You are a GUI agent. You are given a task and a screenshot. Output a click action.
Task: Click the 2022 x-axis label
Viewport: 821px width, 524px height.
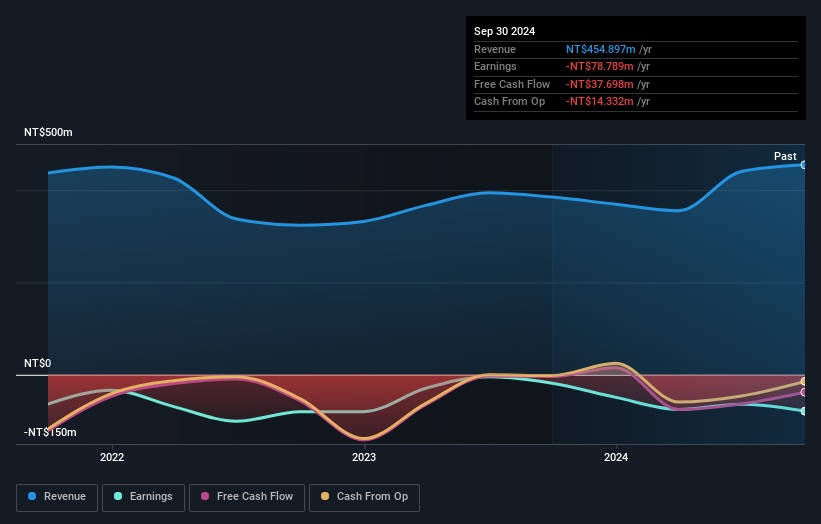[112, 458]
